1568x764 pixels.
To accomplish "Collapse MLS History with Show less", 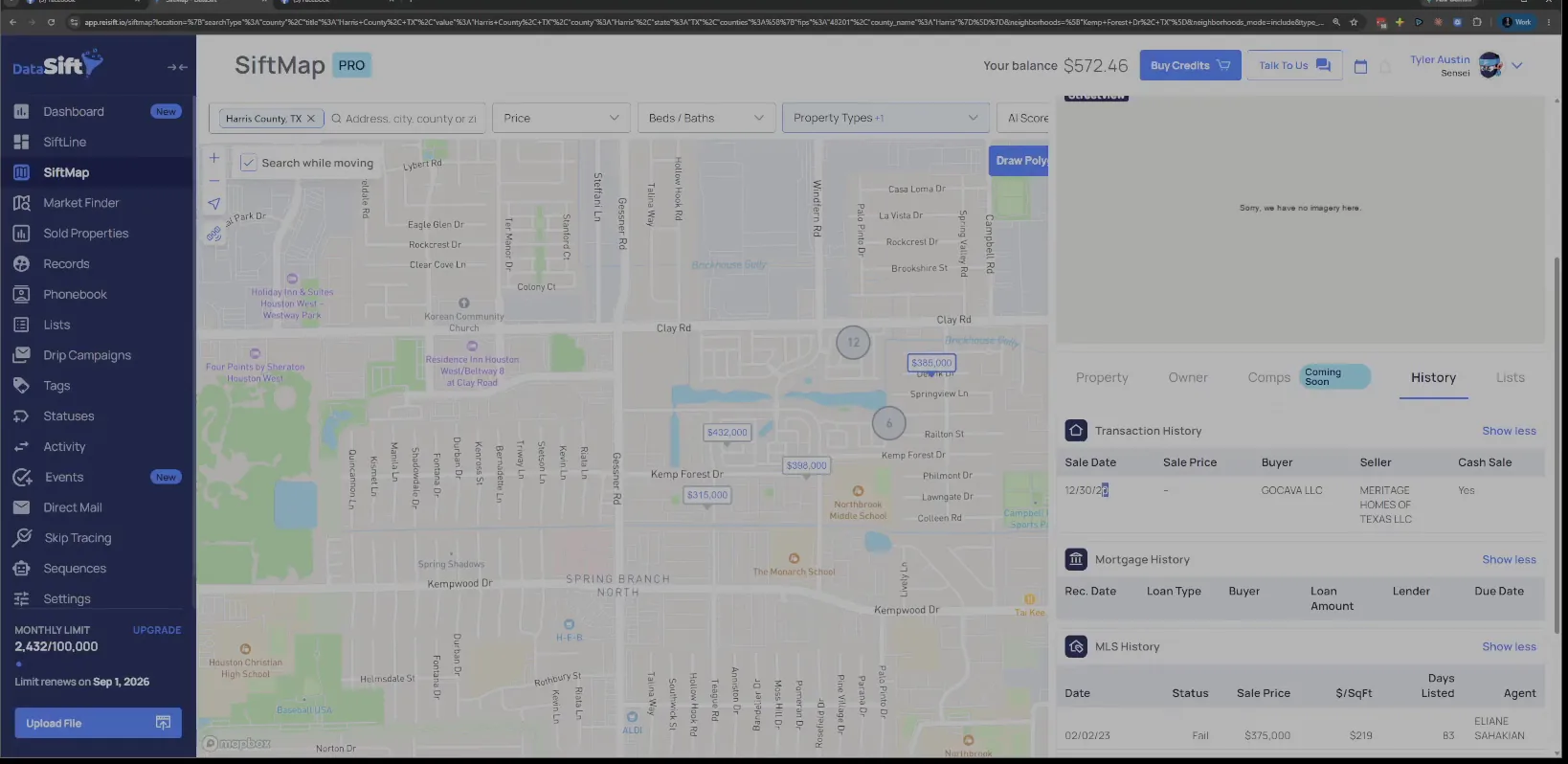I will click(x=1509, y=647).
